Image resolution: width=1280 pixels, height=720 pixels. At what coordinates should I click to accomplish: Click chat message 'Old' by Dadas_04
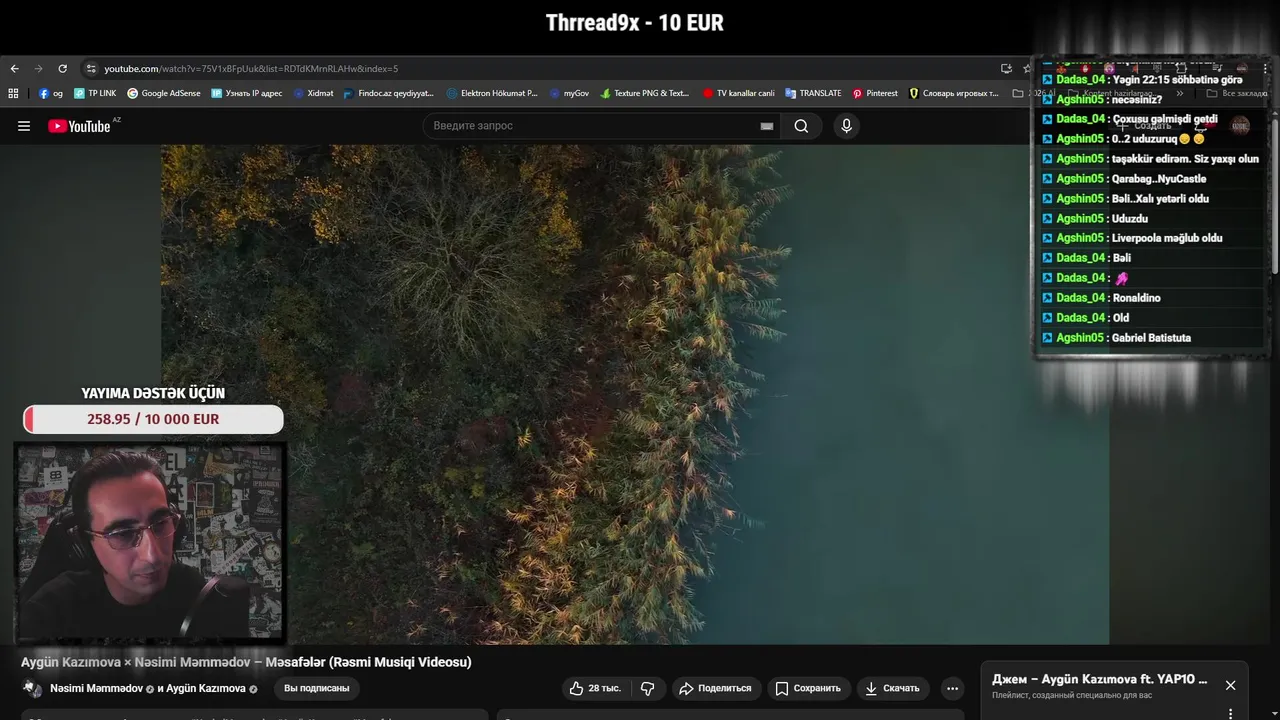tap(1121, 318)
